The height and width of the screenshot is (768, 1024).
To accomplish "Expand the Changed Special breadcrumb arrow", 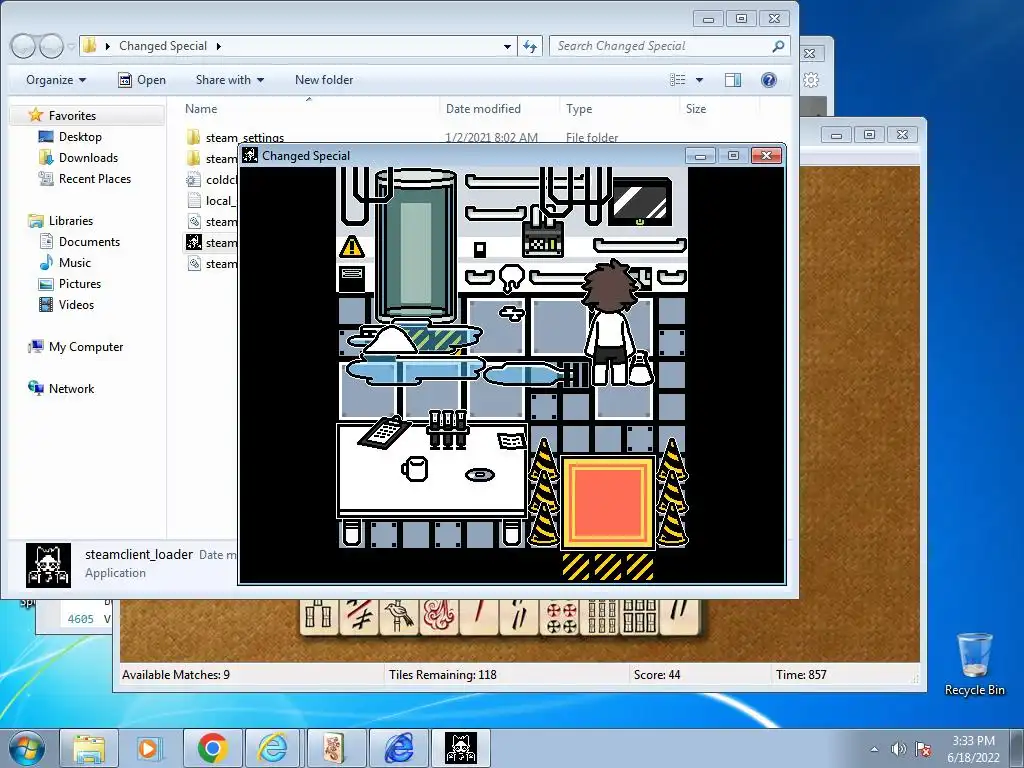I will (219, 46).
